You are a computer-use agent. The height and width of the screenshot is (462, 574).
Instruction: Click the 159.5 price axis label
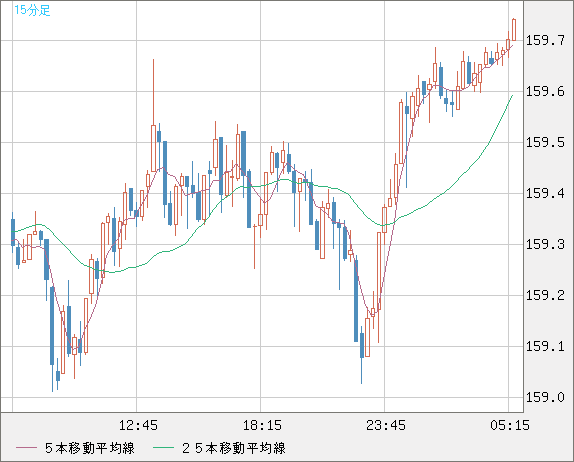(545, 142)
